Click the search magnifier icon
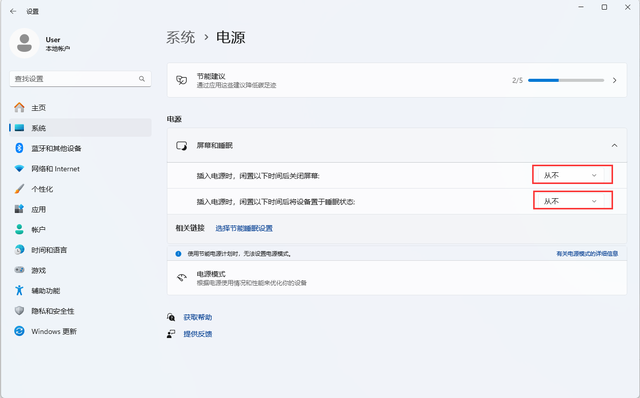640x398 pixels. pos(142,79)
